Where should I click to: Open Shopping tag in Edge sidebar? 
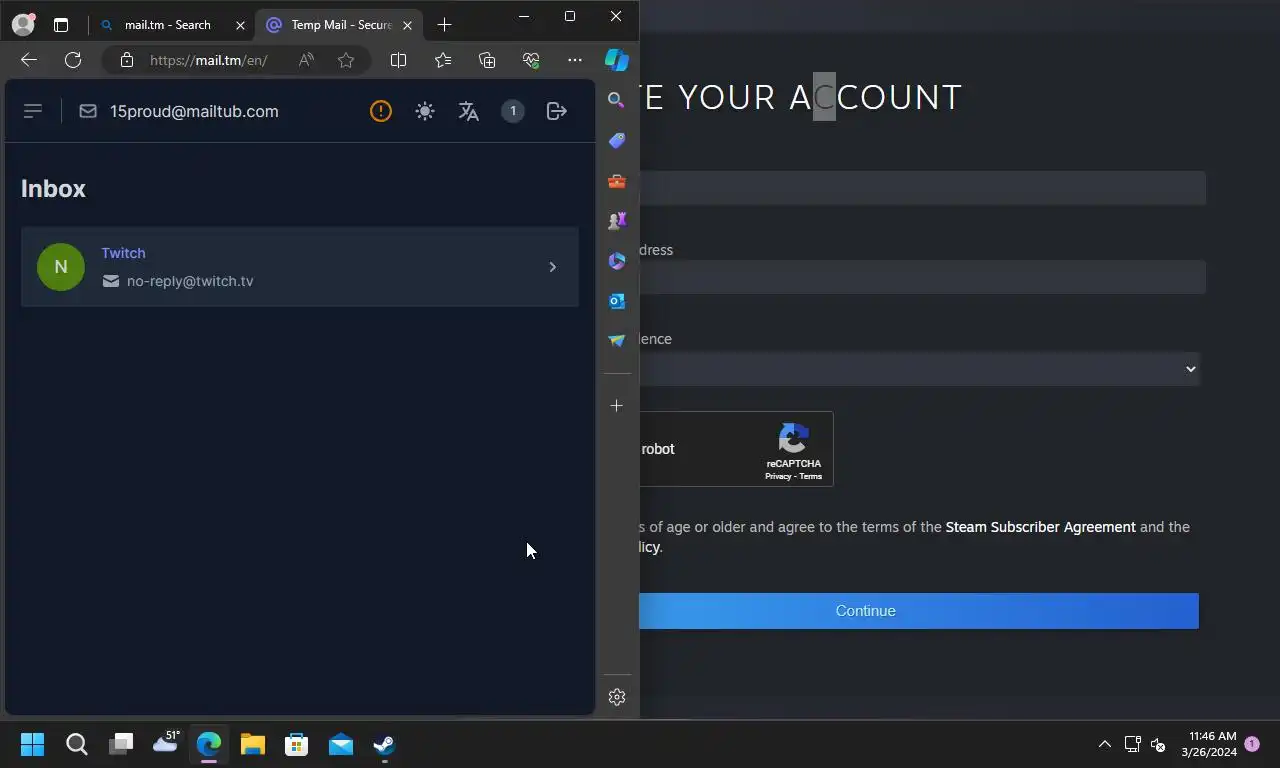pos(617,140)
